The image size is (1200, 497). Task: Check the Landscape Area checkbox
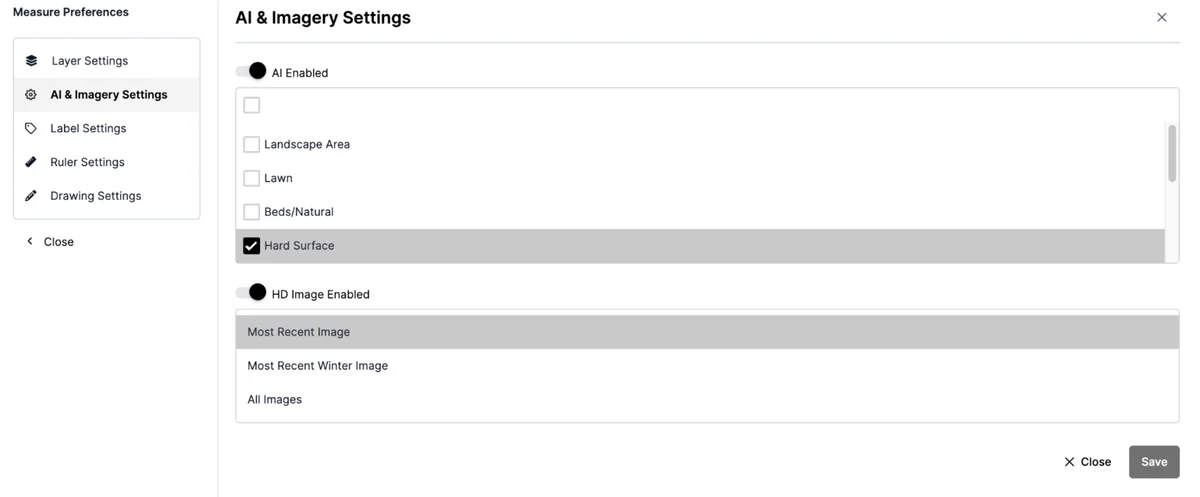click(252, 144)
